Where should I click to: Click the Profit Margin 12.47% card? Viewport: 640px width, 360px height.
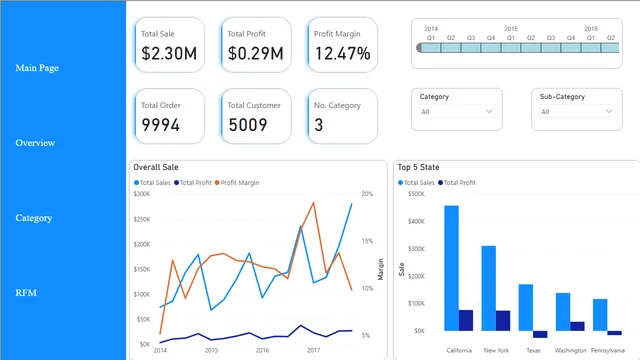pos(342,45)
